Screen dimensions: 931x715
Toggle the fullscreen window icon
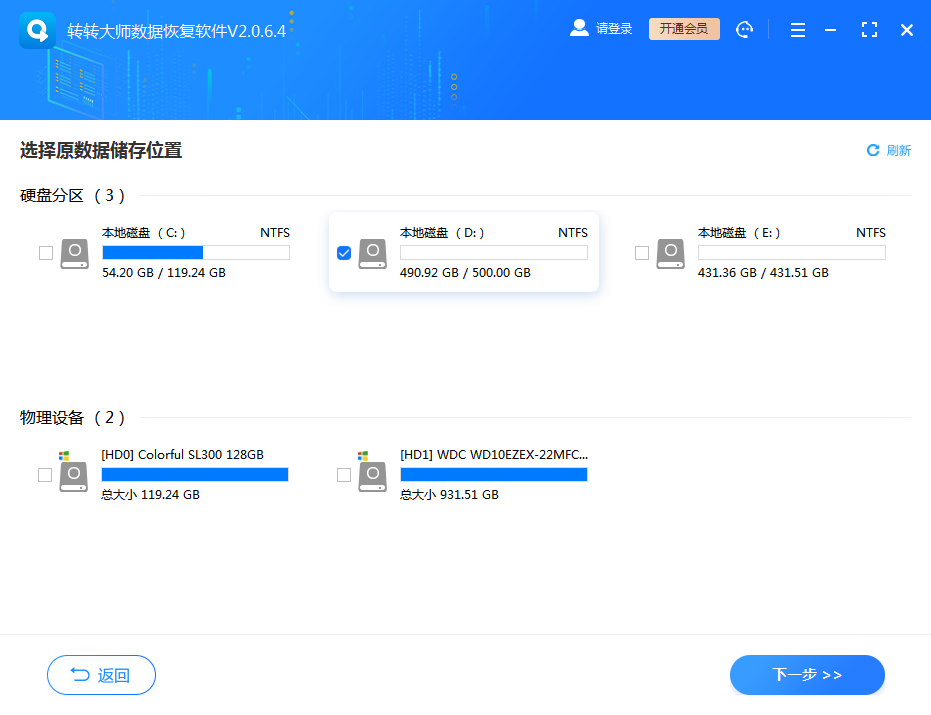click(x=869, y=31)
